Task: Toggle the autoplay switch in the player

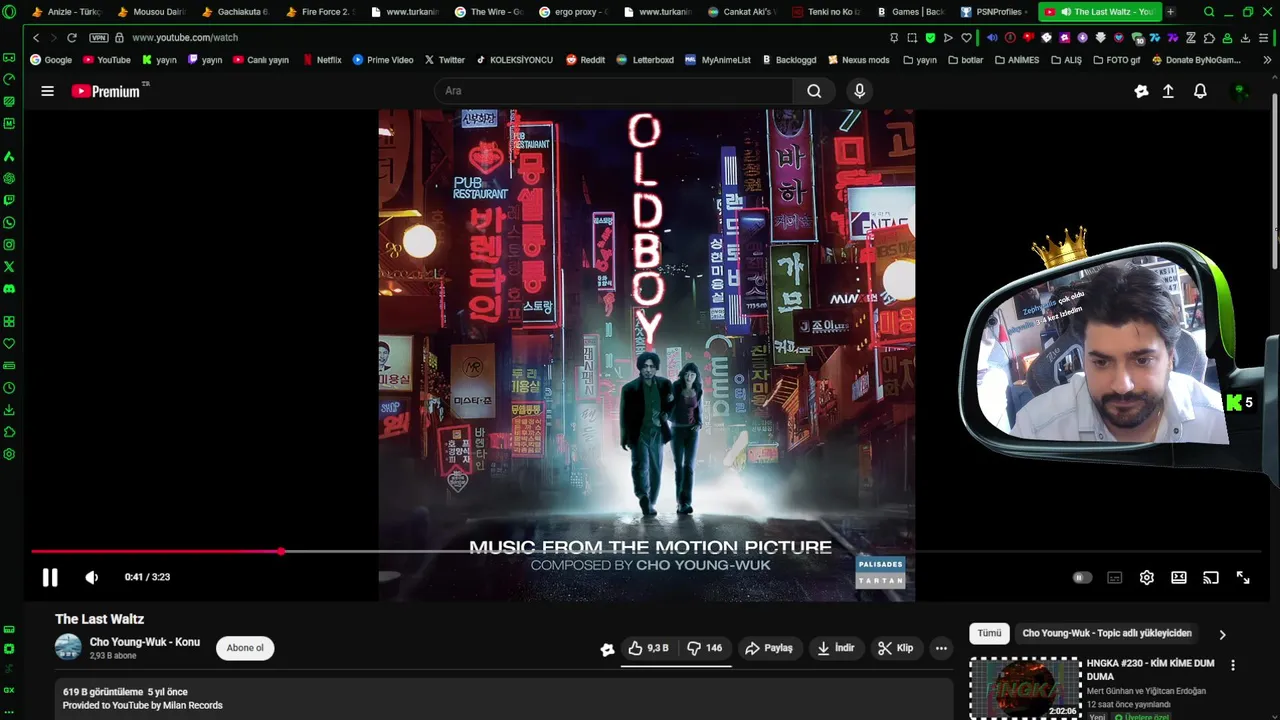Action: tap(1082, 577)
